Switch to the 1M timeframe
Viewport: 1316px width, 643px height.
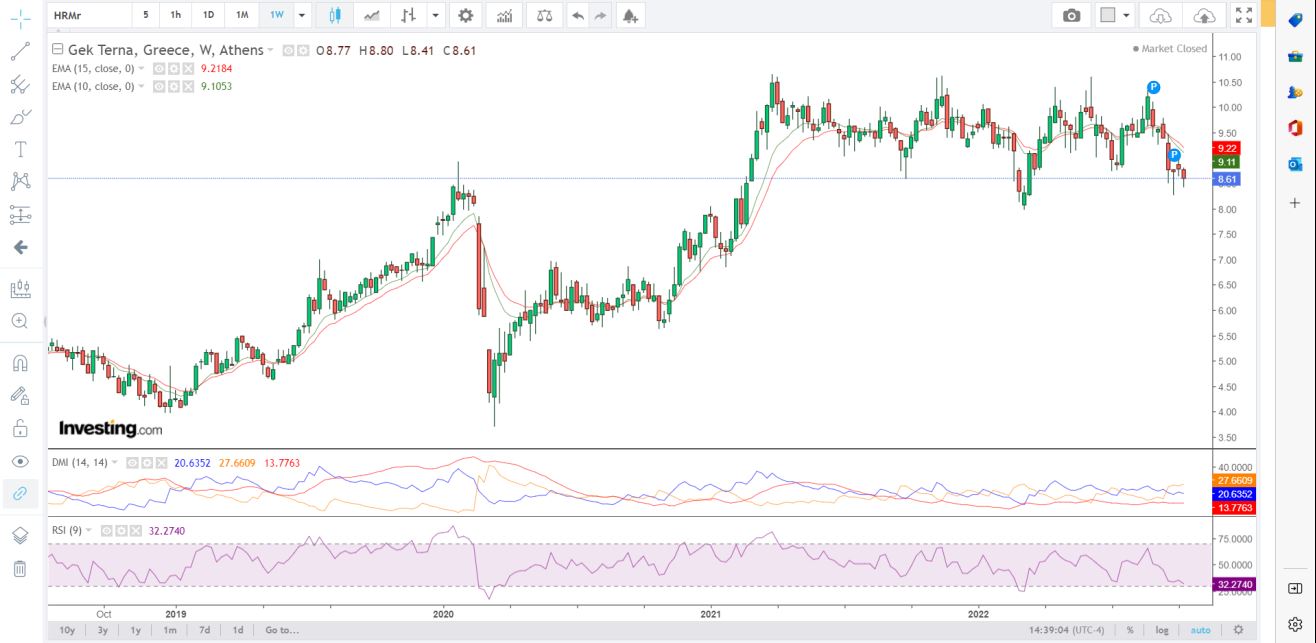point(242,15)
